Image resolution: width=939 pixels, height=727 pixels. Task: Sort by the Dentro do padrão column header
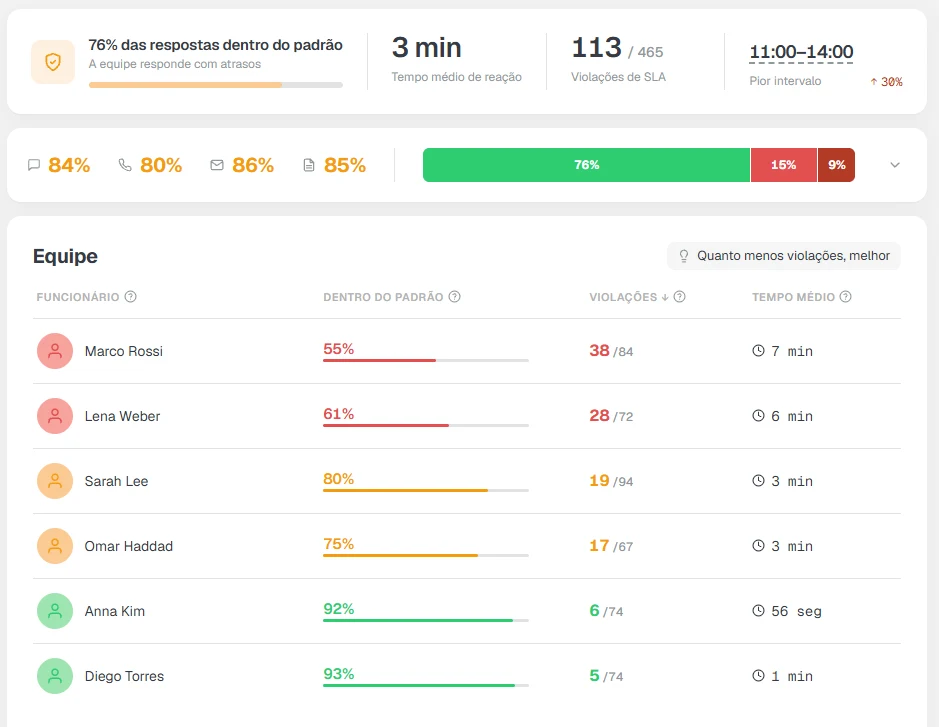pos(383,297)
